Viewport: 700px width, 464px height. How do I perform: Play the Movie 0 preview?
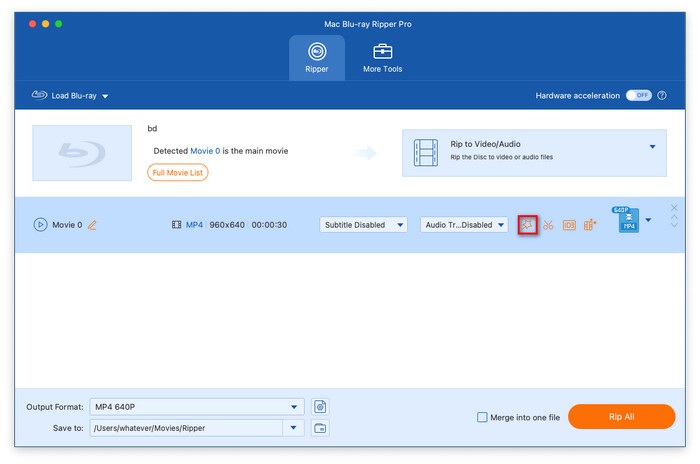coord(41,225)
